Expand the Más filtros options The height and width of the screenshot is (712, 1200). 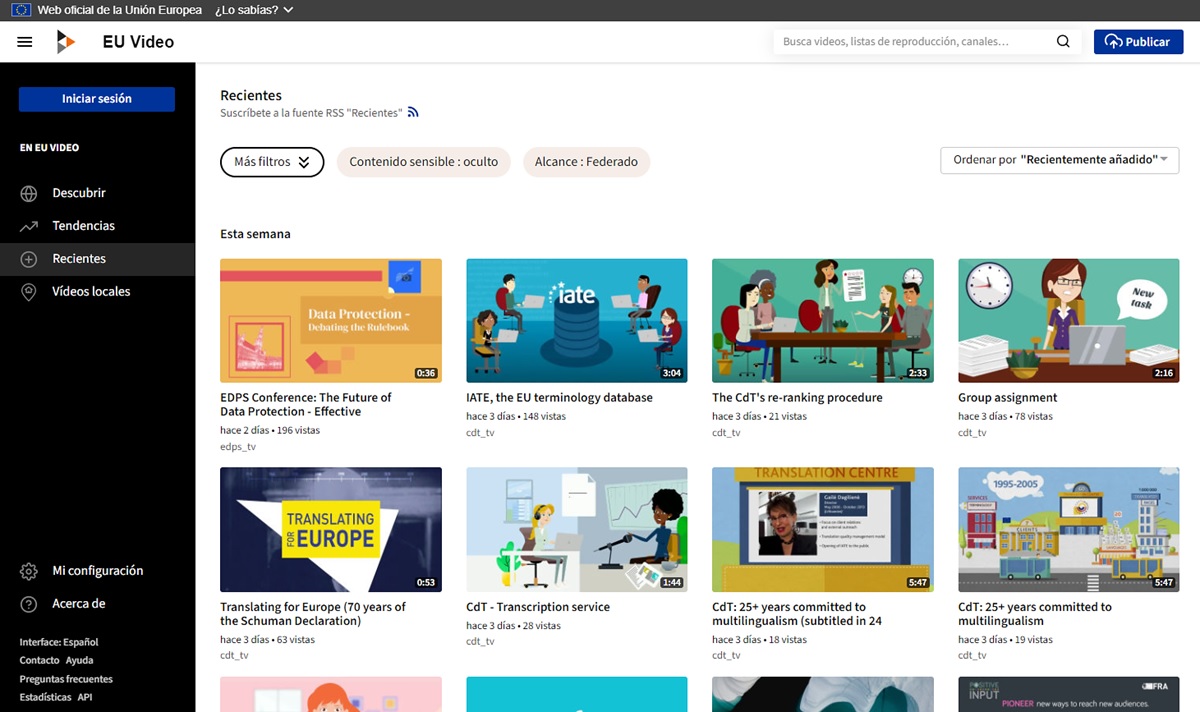pyautogui.click(x=272, y=162)
